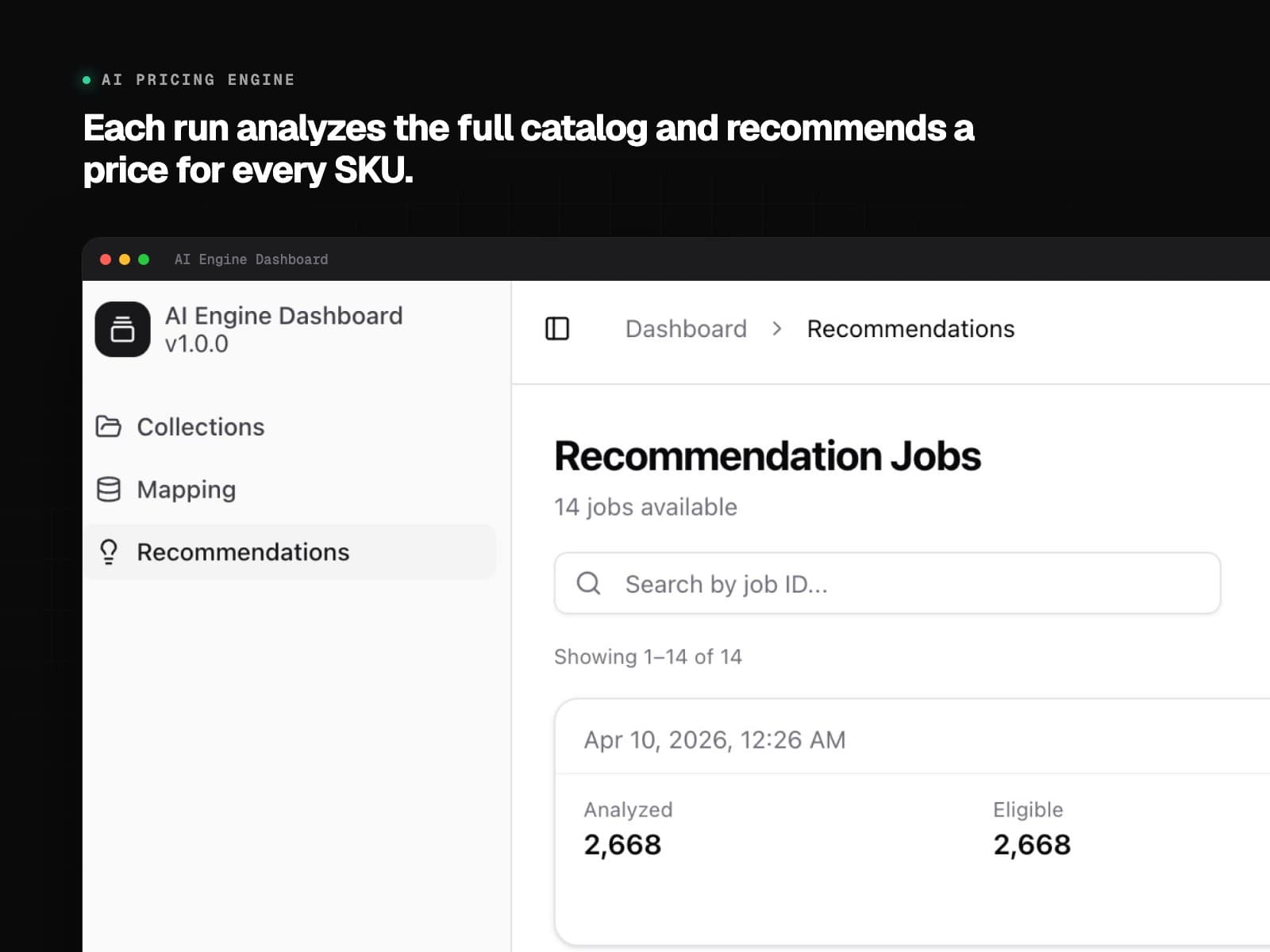This screenshot has width=1270, height=952.
Task: Click the Recommendations lightbulb icon
Action: [109, 552]
